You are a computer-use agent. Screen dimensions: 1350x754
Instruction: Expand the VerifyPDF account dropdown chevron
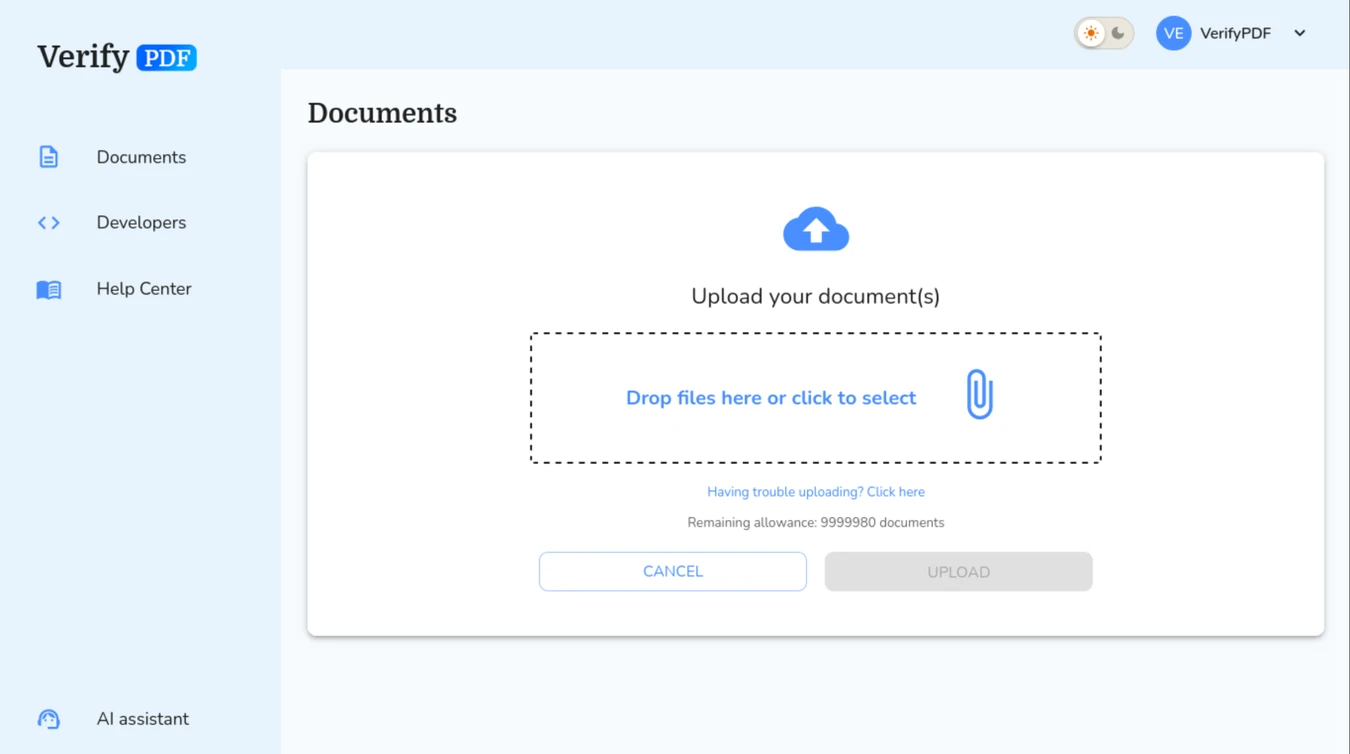pos(1300,33)
